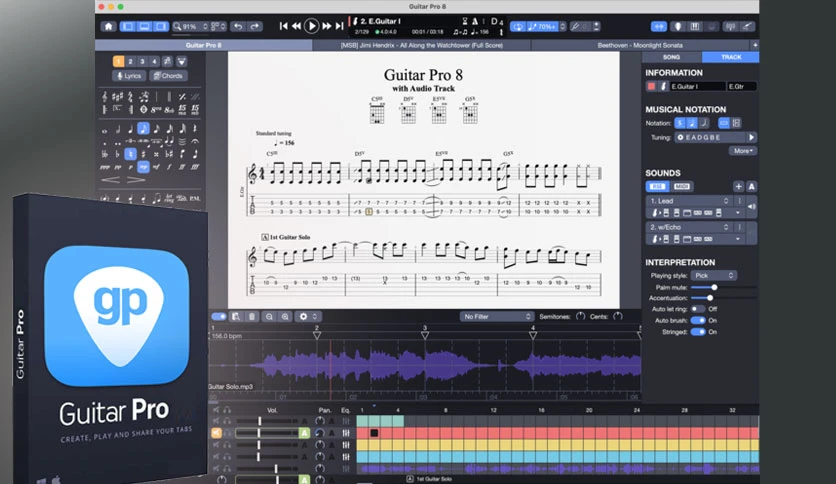The width and height of the screenshot is (836, 484).
Task: Select the sharp accidental tool
Action: click(x=143, y=154)
